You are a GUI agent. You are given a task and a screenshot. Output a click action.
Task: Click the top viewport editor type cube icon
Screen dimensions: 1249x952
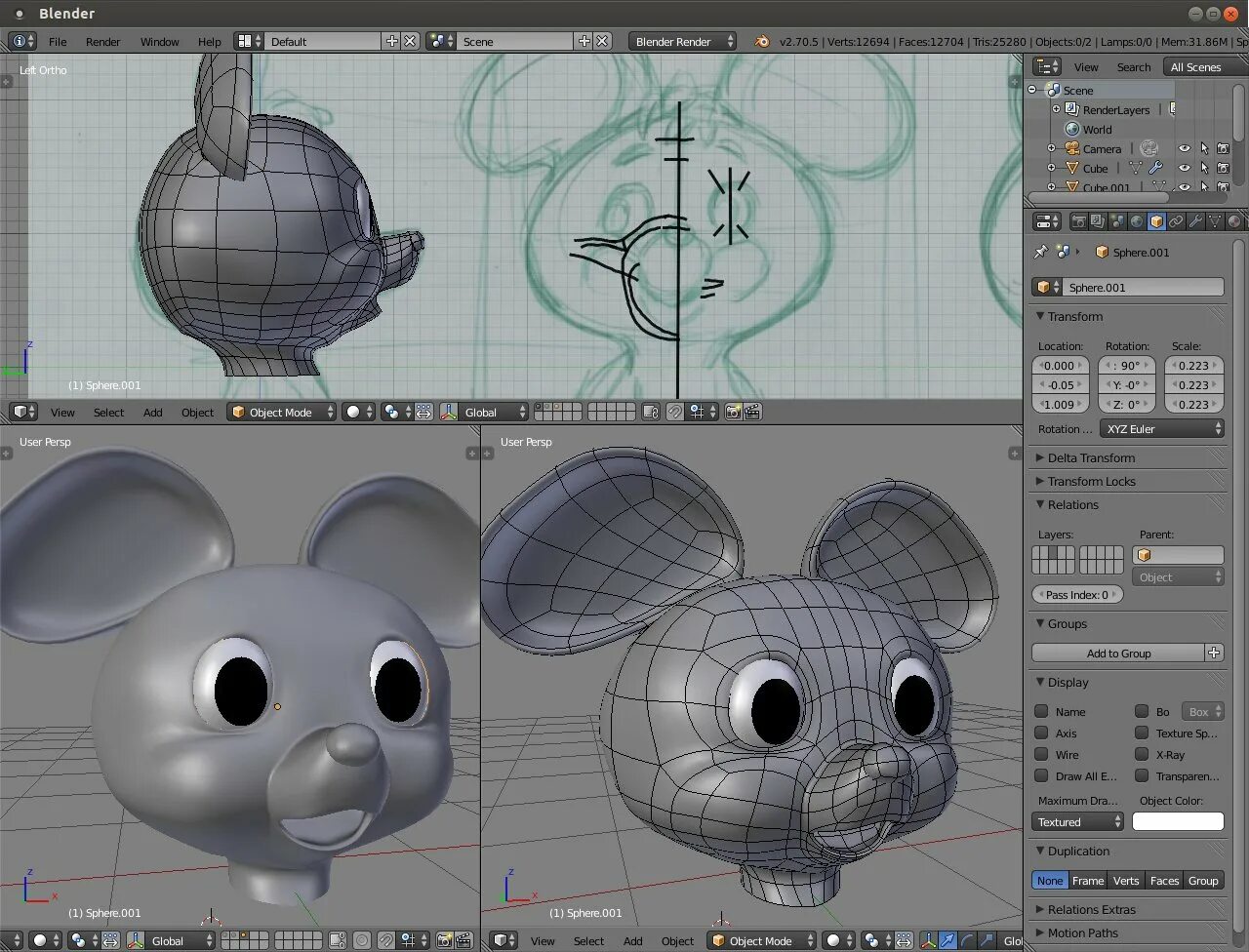[x=24, y=412]
